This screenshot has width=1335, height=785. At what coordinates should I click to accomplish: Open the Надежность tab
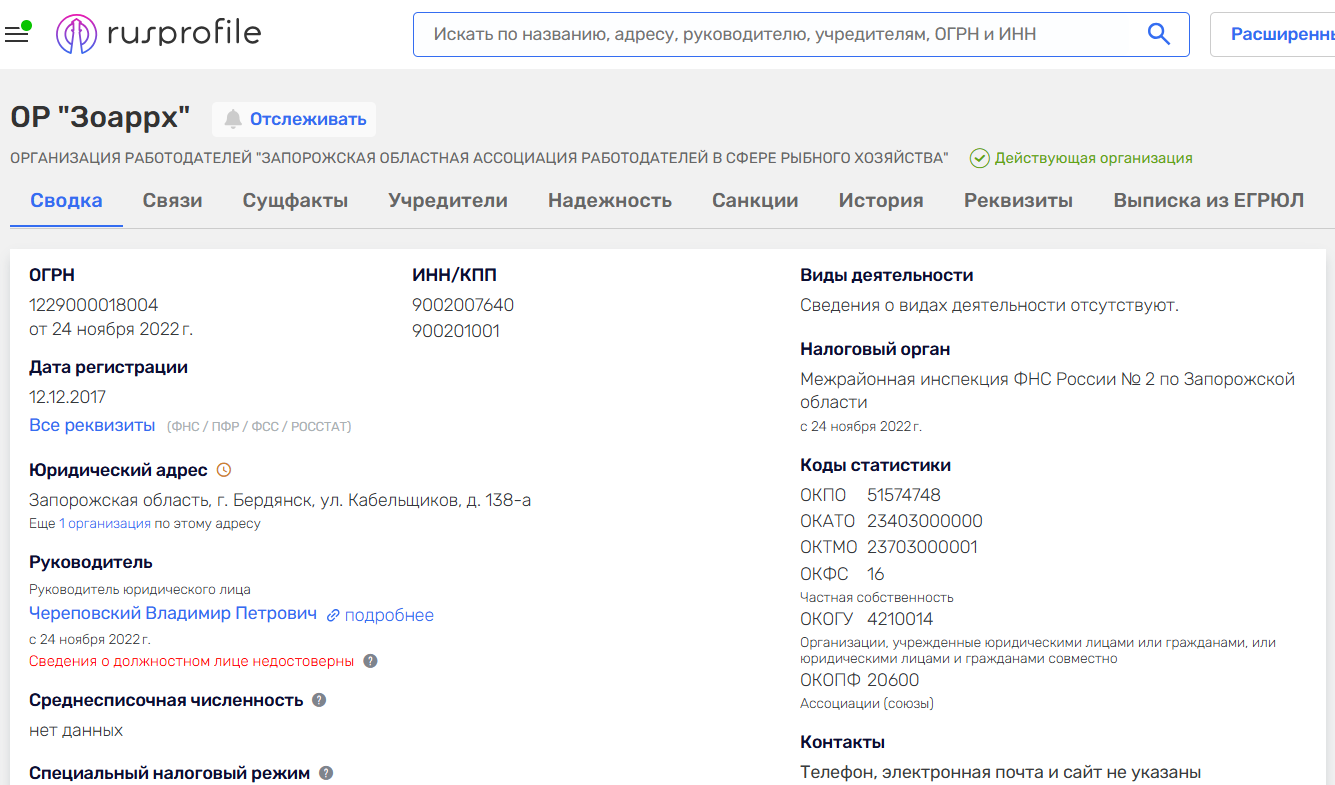coord(609,200)
